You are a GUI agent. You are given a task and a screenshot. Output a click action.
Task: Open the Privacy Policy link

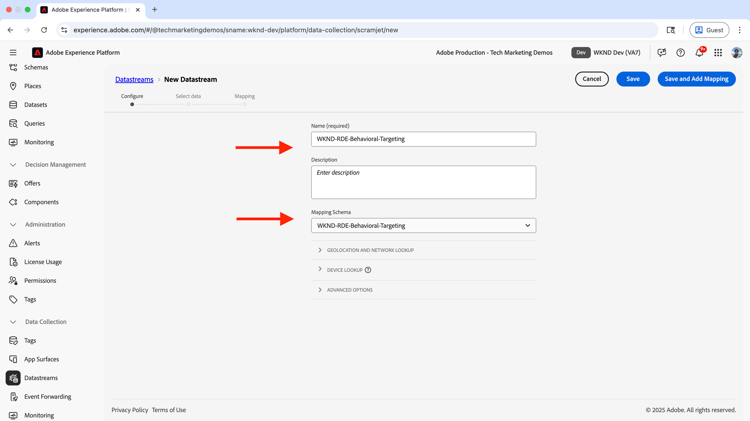(x=130, y=410)
